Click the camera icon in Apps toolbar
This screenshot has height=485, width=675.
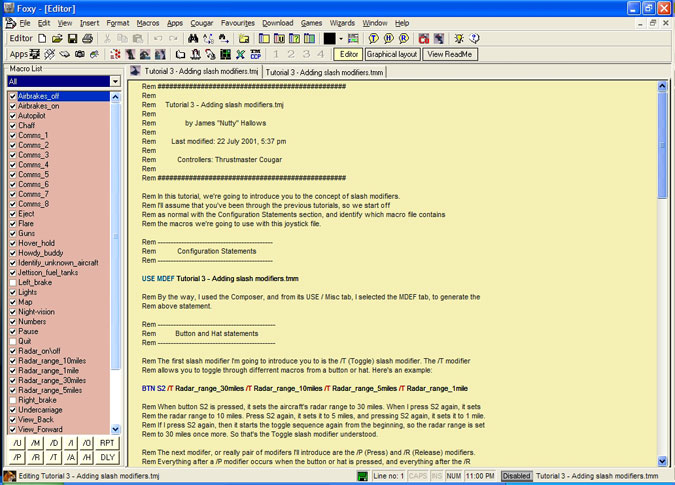(80, 54)
